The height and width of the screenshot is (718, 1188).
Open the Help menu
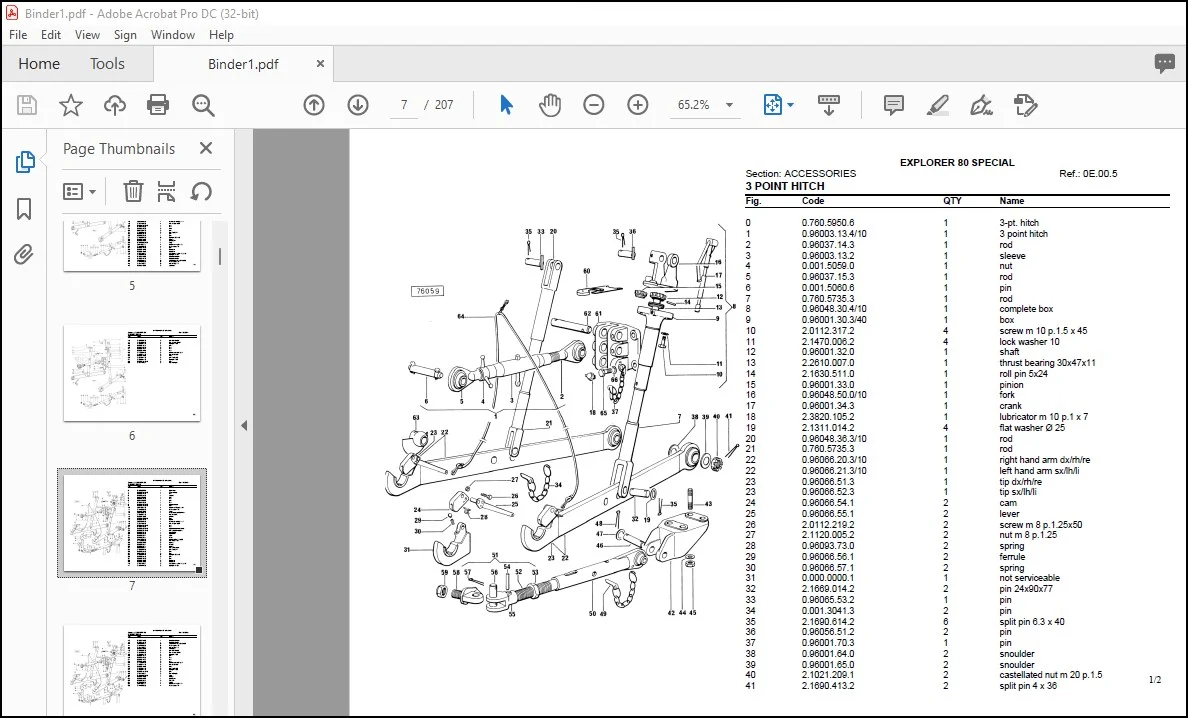[221, 35]
